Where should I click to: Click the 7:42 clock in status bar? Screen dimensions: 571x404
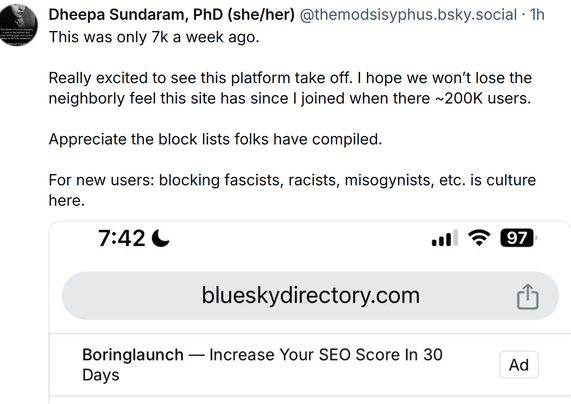(x=121, y=238)
